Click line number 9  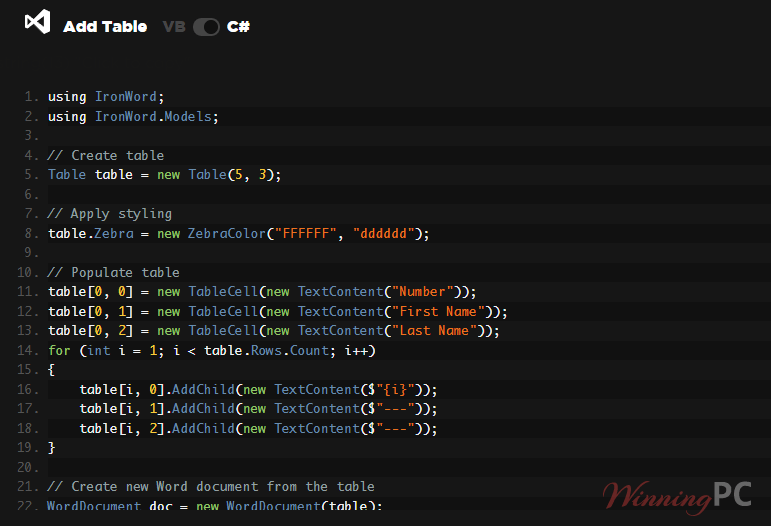31,253
